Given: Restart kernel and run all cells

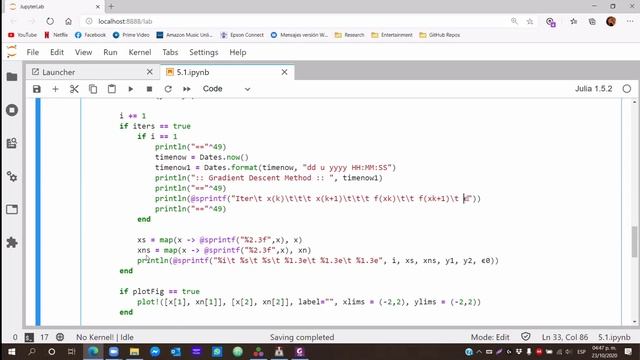Looking at the screenshot, I should click(187, 89).
